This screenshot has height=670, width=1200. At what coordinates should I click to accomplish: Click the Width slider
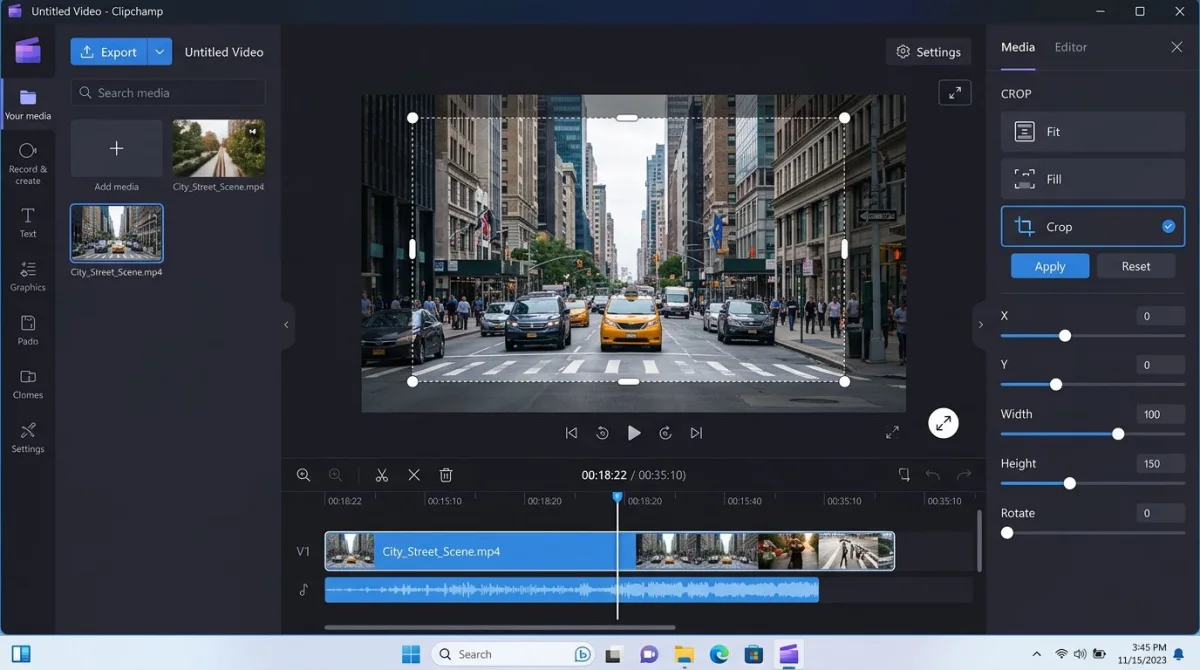point(1093,434)
